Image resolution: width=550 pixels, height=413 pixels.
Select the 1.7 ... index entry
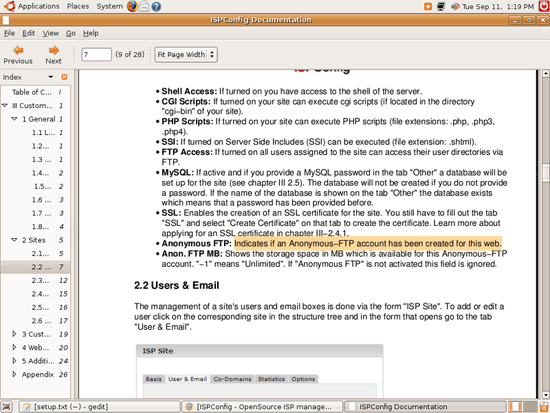(x=35, y=213)
